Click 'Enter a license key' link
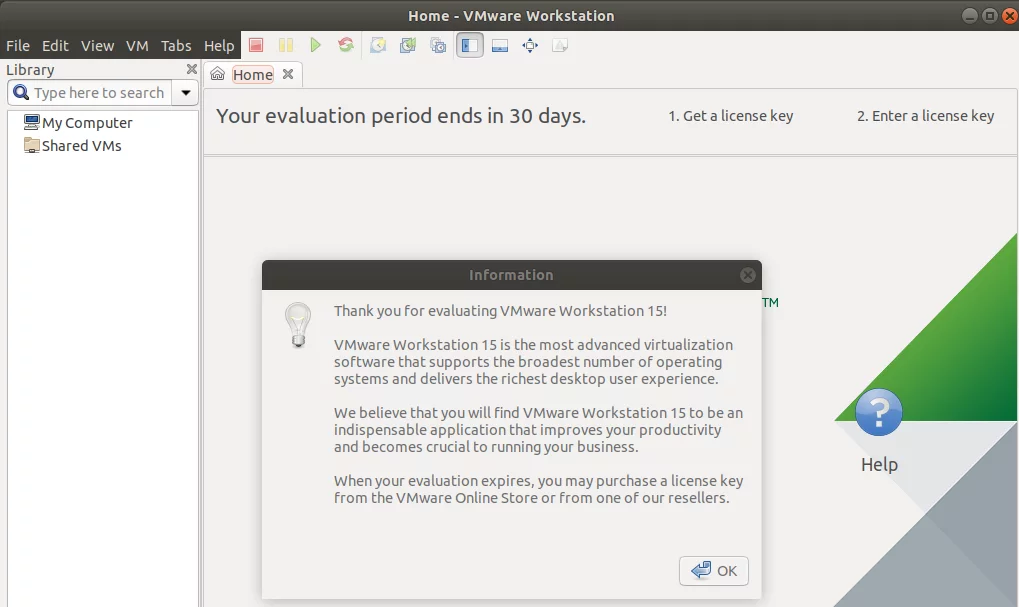The width and height of the screenshot is (1019, 607). [925, 116]
